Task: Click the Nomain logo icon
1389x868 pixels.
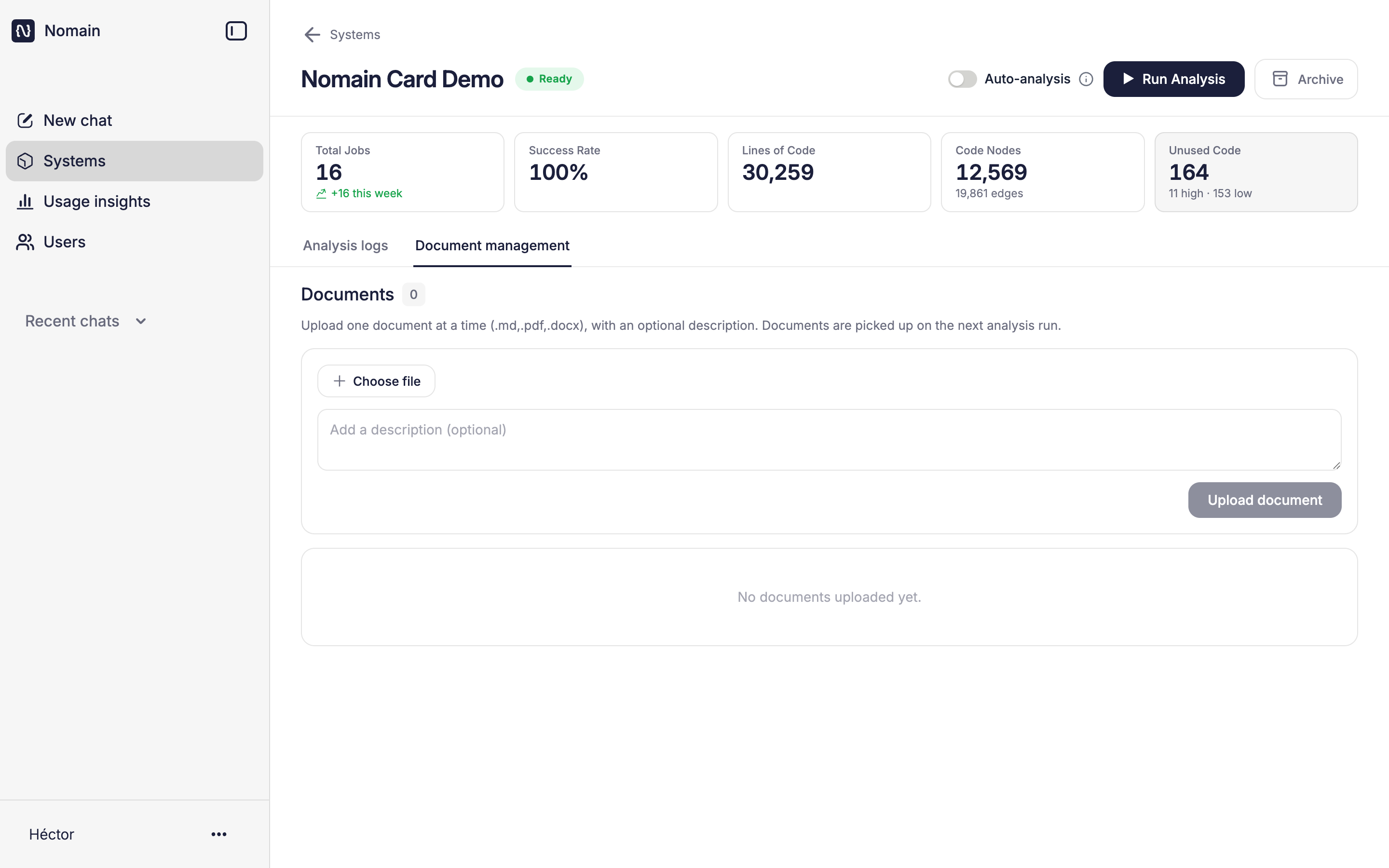Action: coord(23,31)
